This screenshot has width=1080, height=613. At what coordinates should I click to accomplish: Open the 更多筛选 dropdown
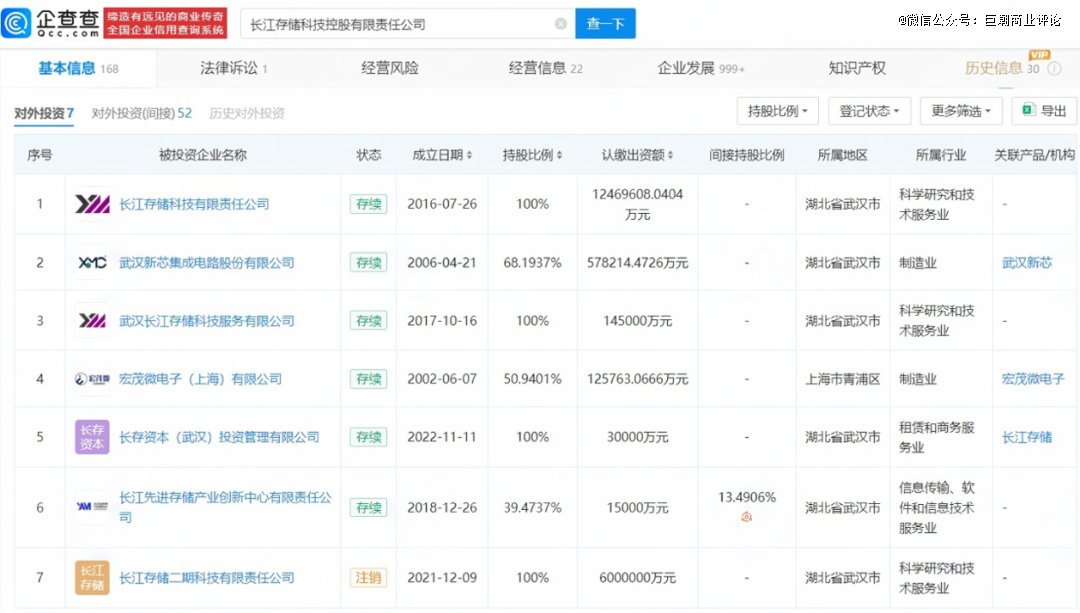[x=961, y=111]
